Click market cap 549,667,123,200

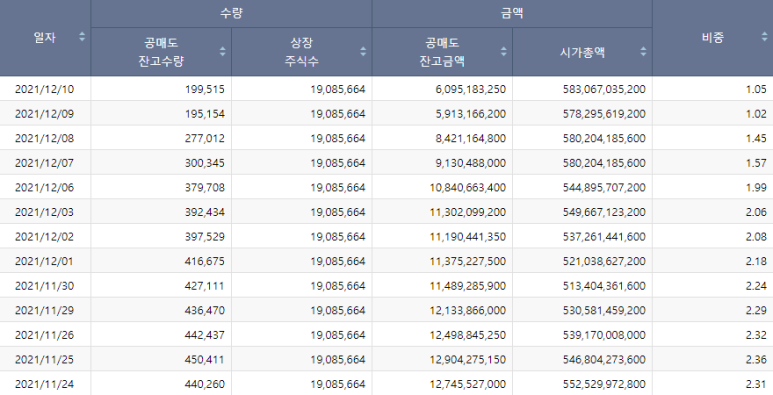click(x=604, y=212)
